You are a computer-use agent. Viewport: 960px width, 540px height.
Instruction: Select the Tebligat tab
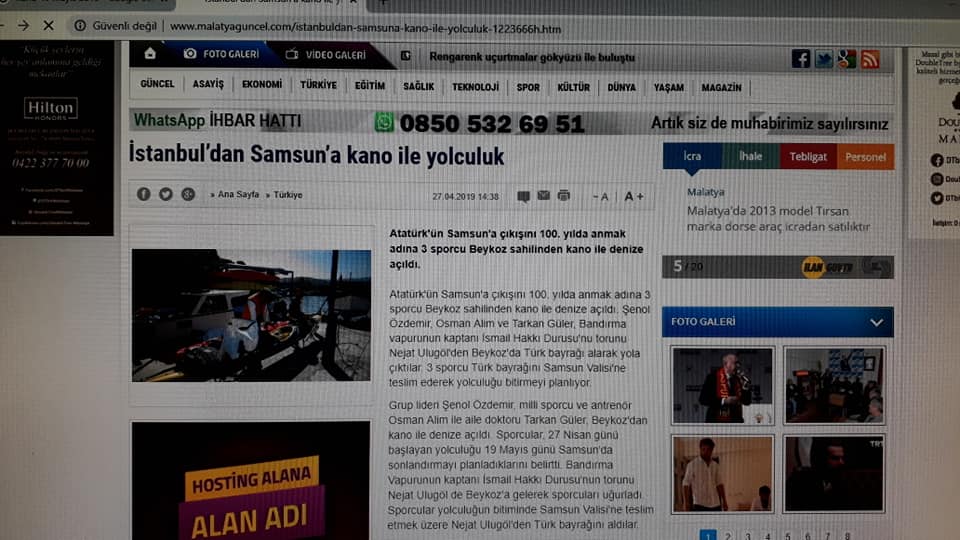[808, 156]
